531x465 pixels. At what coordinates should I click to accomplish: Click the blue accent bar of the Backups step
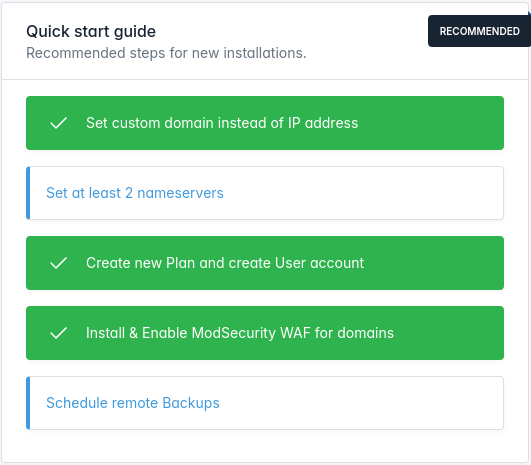[x=28, y=403]
